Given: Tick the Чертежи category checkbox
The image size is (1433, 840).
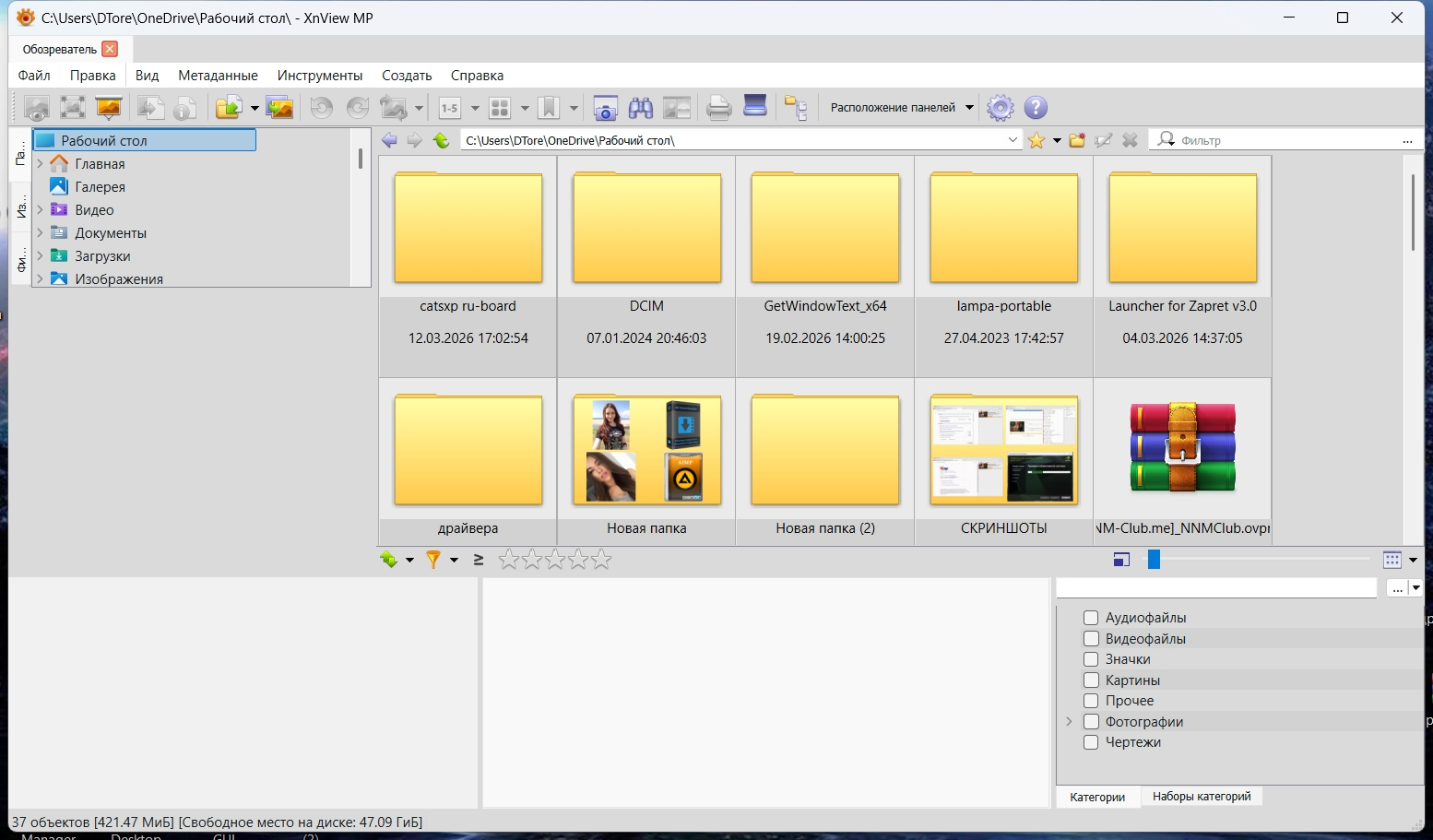Looking at the screenshot, I should point(1091,742).
